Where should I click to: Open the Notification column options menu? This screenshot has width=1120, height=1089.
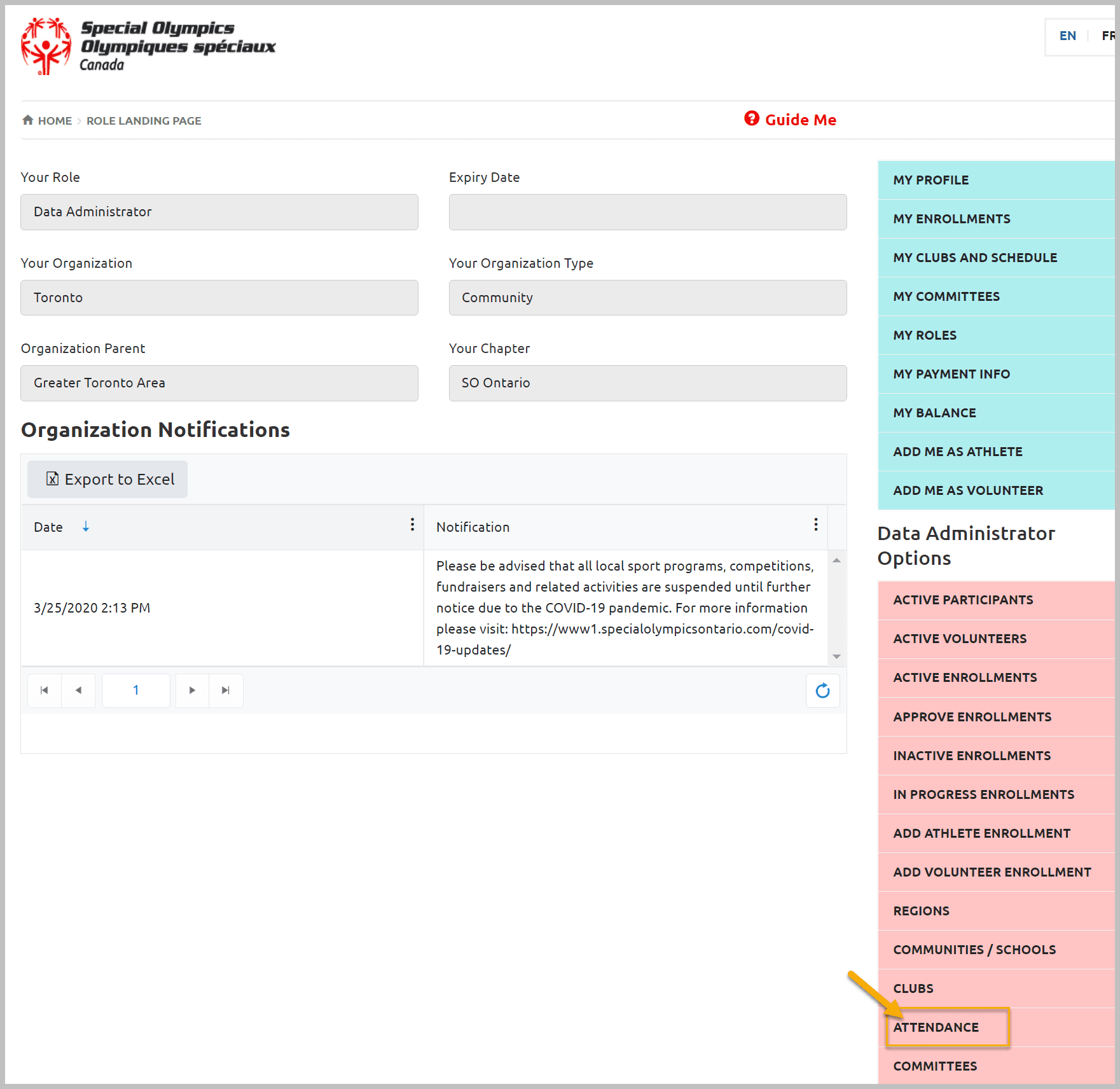(x=815, y=524)
